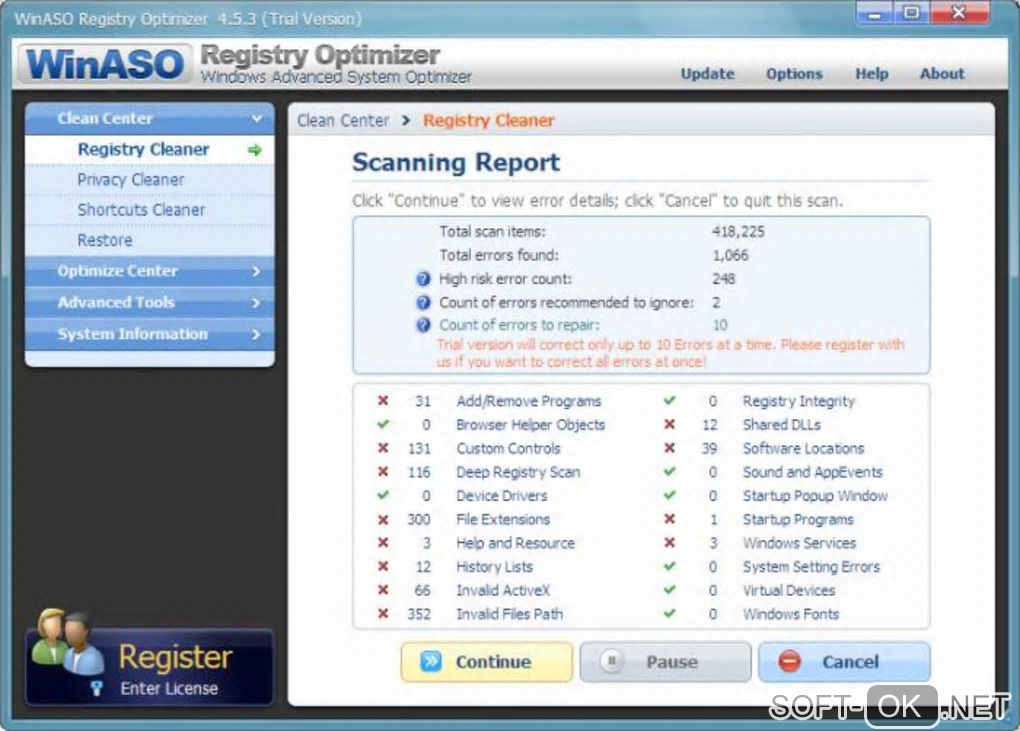Screen dimensions: 1020x731
Task: Click green check beside Startup Popup Window
Action: [669, 495]
